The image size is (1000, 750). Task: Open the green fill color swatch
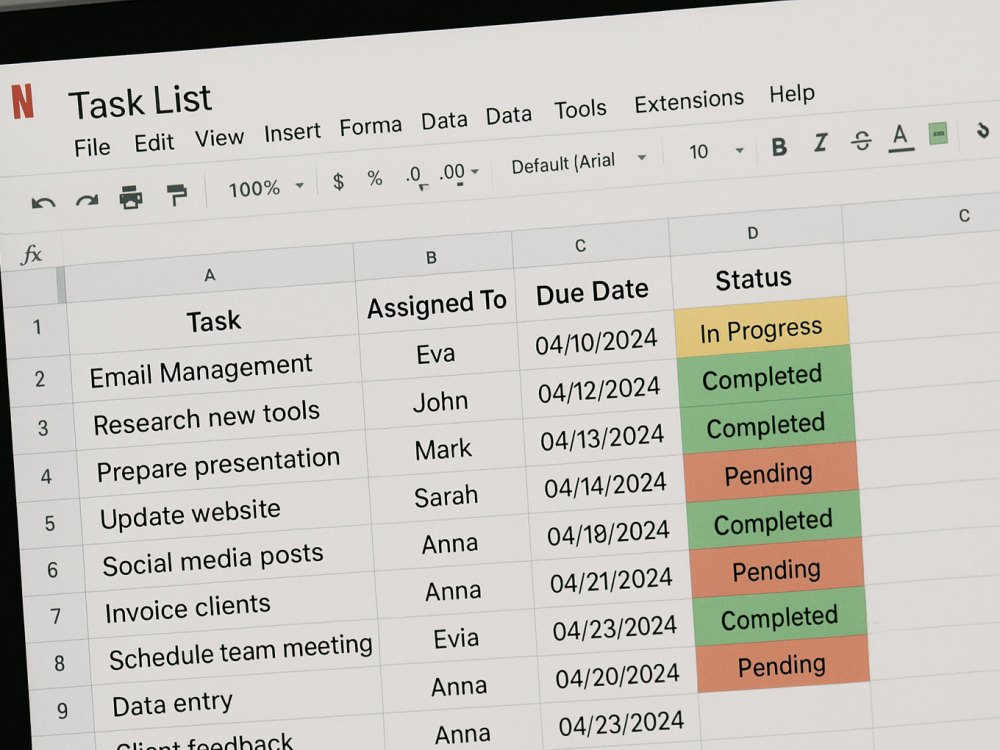pos(938,133)
